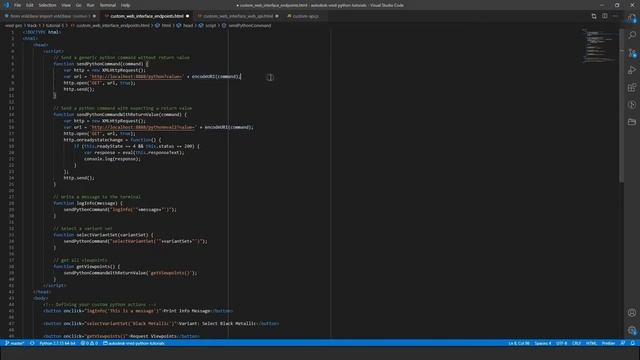
Task: Open the View menu
Action: point(66,5)
